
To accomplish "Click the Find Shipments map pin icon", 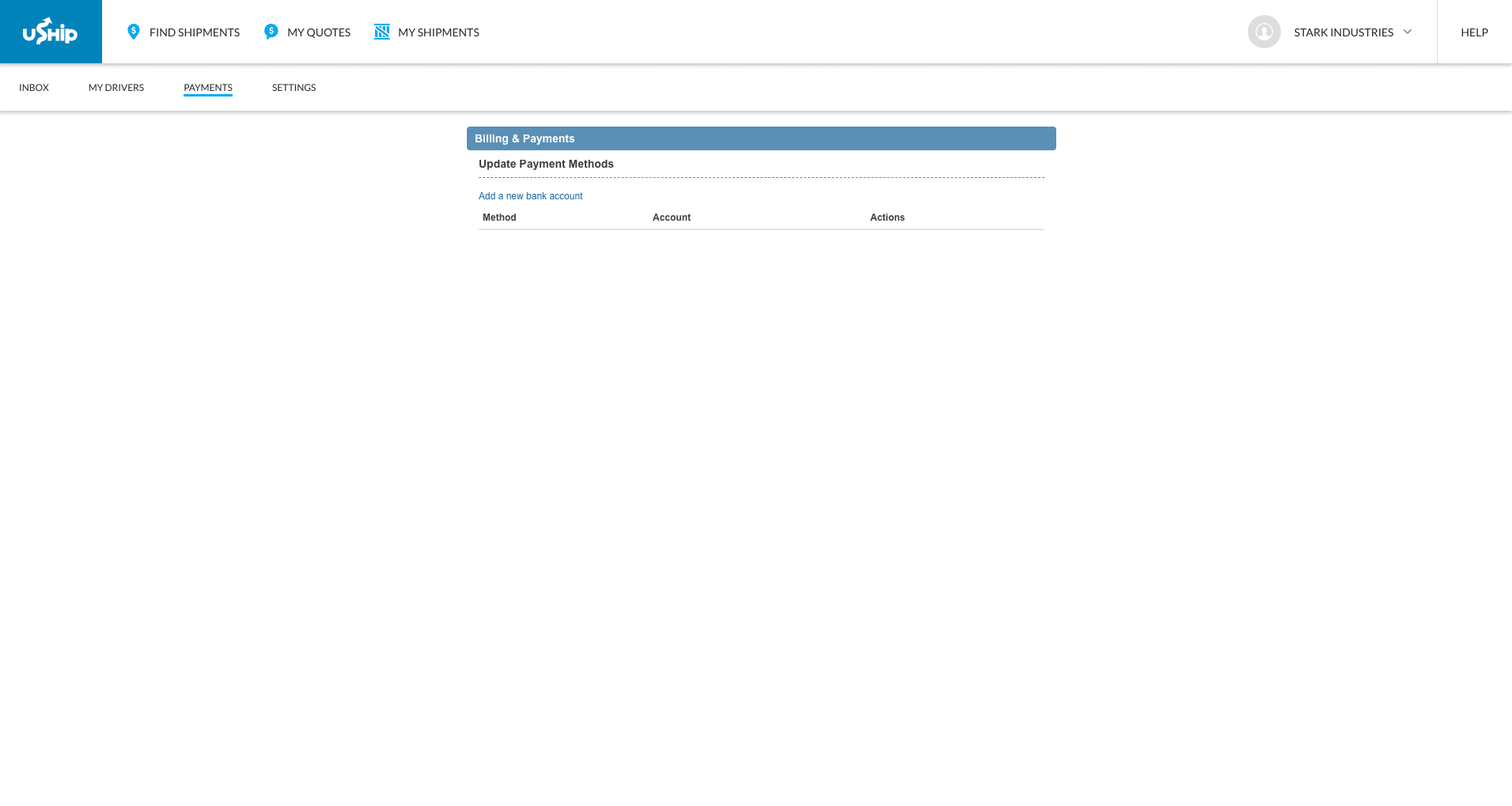I will 134,32.
